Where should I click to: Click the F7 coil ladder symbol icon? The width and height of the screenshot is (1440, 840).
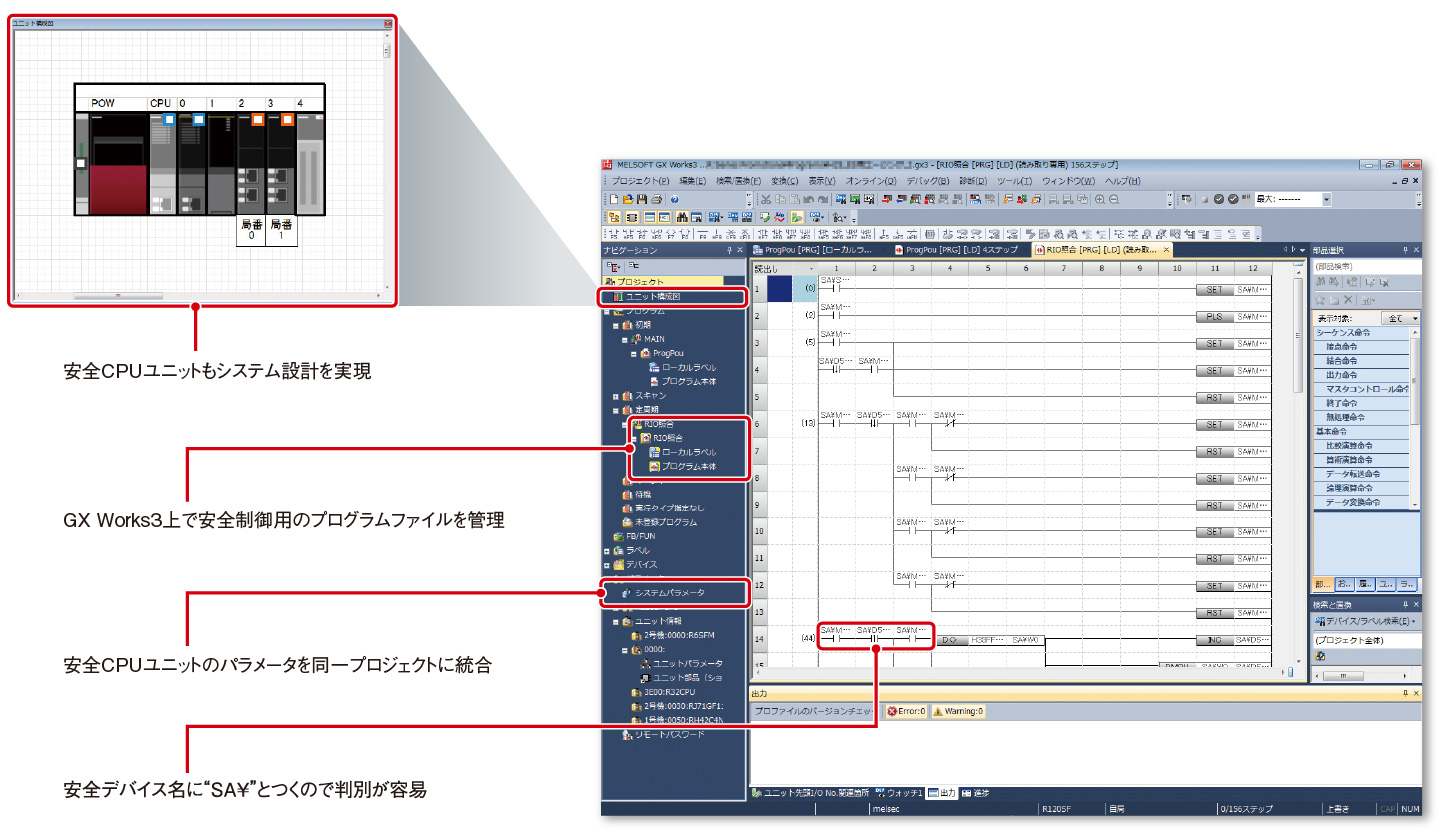[671, 234]
